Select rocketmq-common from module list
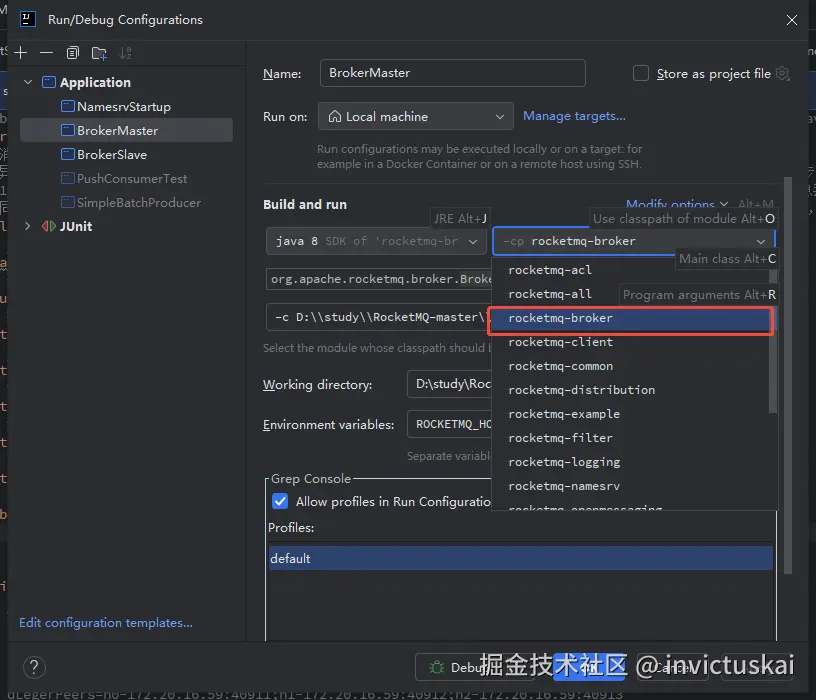This screenshot has width=816, height=700. pos(630,366)
